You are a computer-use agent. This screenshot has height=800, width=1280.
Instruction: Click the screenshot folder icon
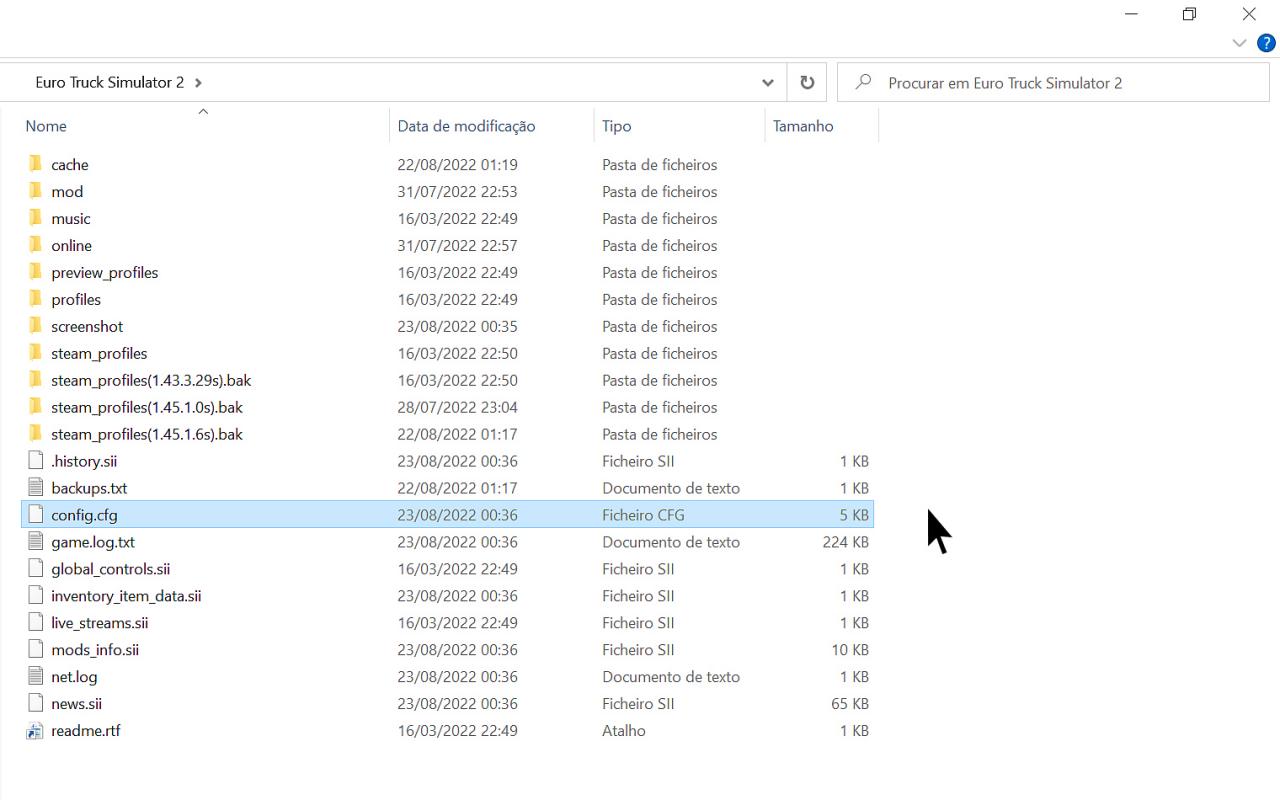(36, 326)
